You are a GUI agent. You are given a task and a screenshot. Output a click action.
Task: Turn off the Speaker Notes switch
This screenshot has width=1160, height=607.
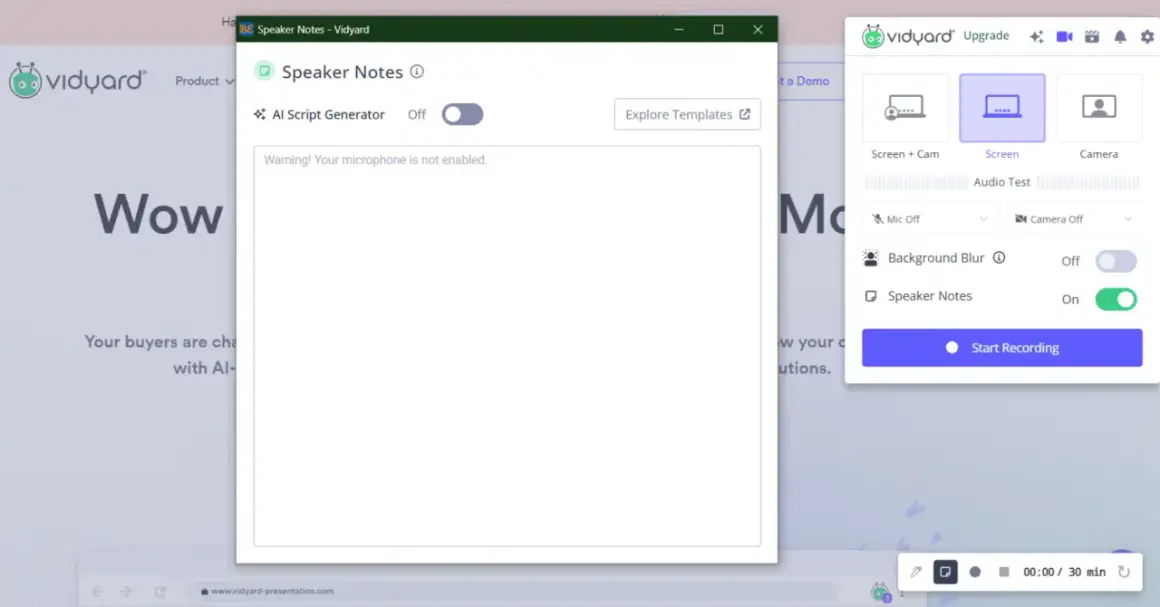tap(1116, 299)
